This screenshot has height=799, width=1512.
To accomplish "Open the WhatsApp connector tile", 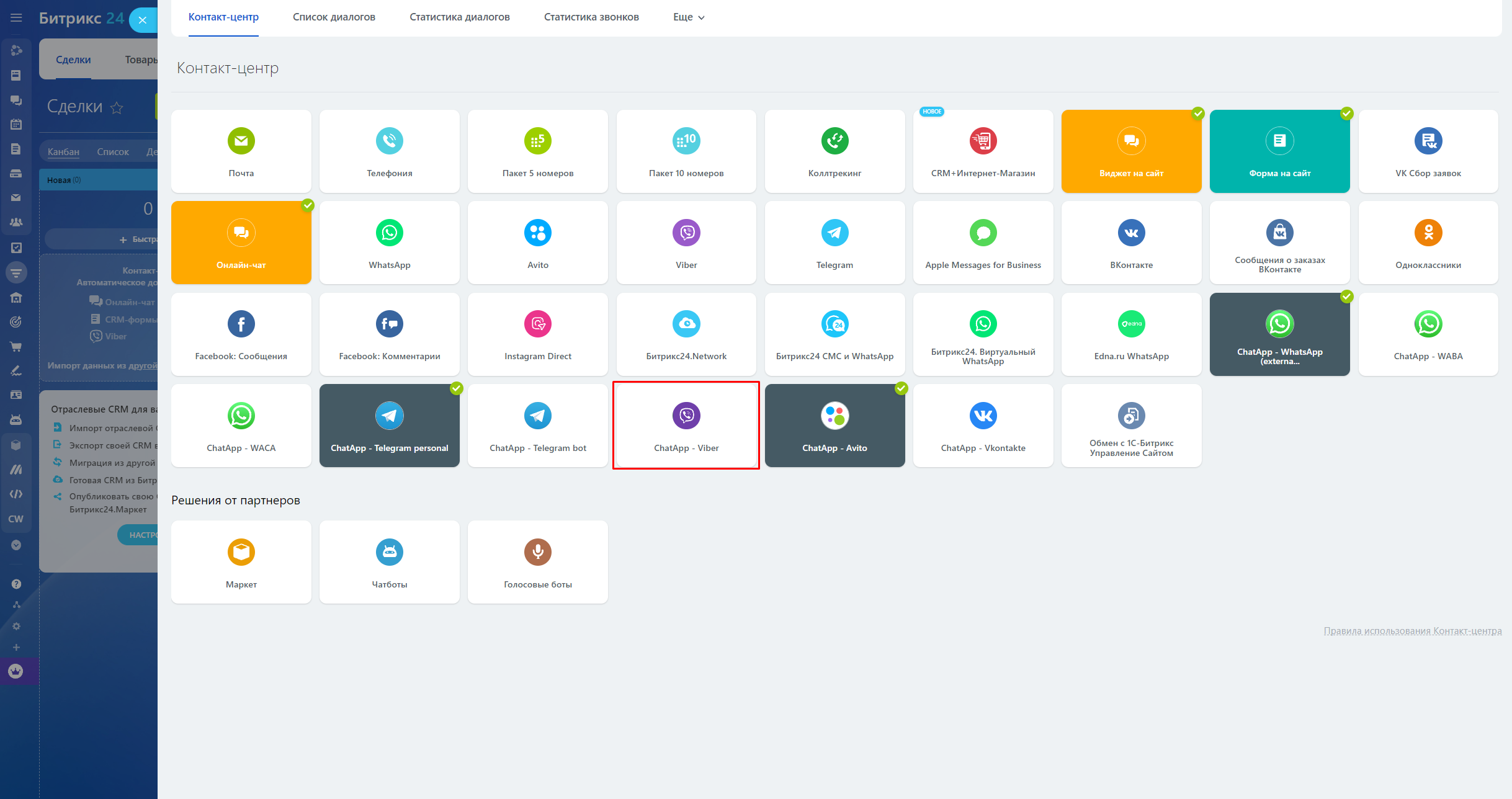I will click(x=389, y=243).
